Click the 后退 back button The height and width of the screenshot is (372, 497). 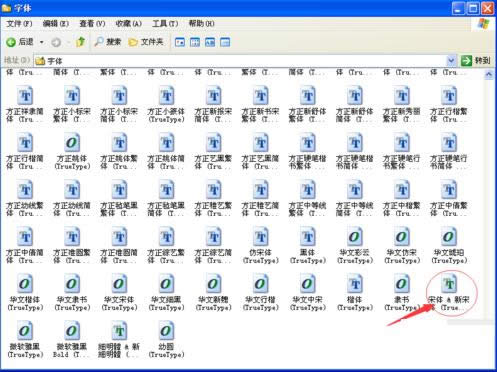point(20,42)
